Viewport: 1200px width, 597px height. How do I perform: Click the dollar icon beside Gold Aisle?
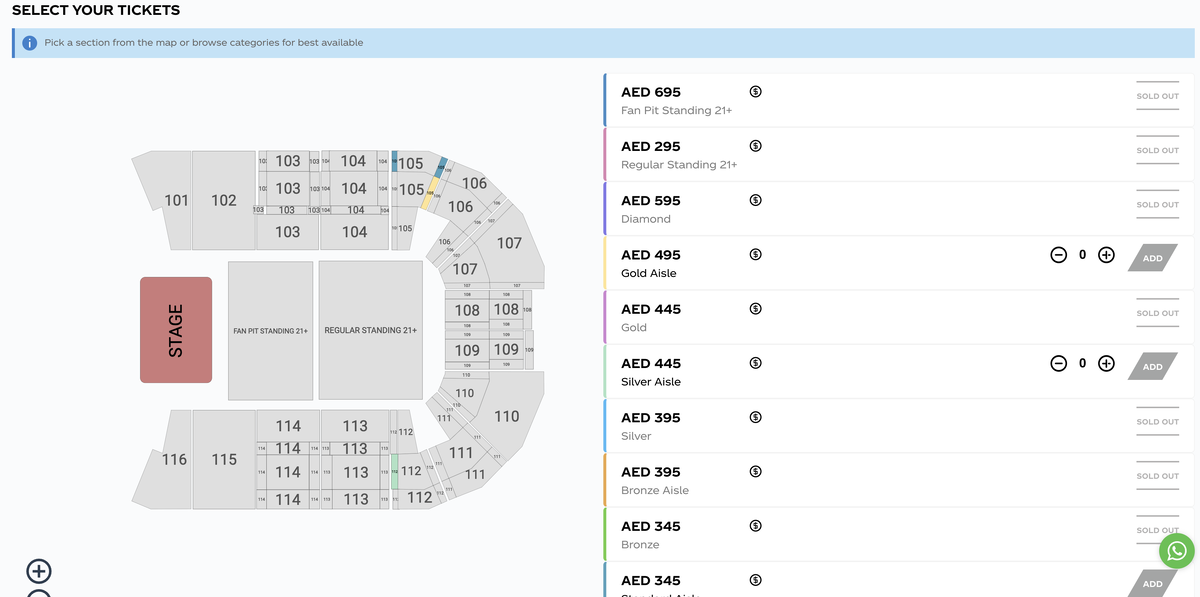[755, 254]
